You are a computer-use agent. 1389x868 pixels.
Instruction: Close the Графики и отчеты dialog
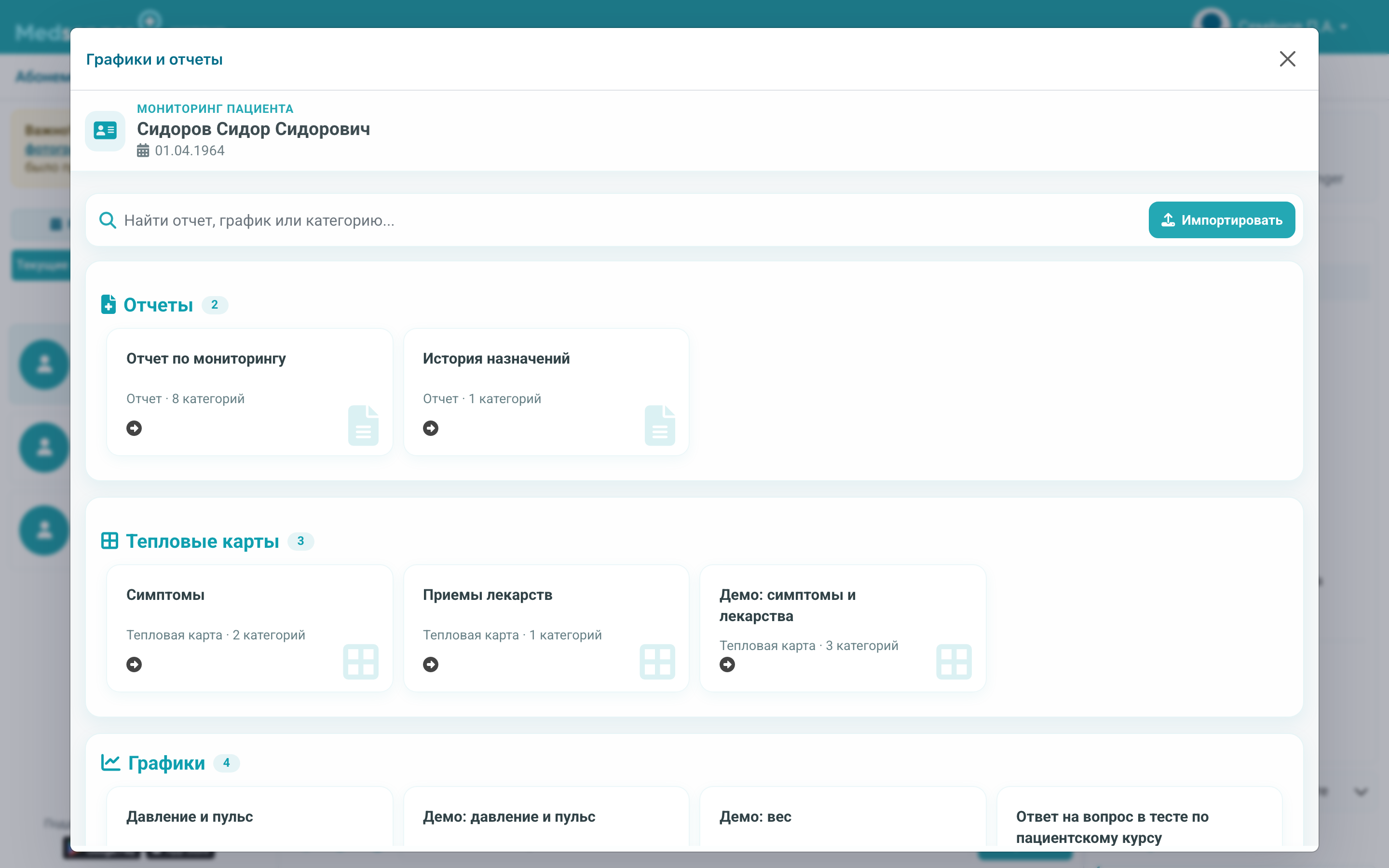tap(1287, 59)
